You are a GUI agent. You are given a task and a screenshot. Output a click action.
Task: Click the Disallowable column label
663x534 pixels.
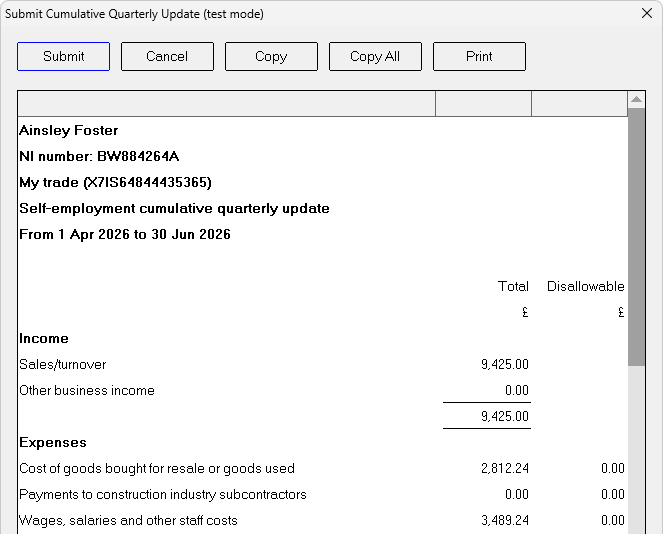[586, 286]
